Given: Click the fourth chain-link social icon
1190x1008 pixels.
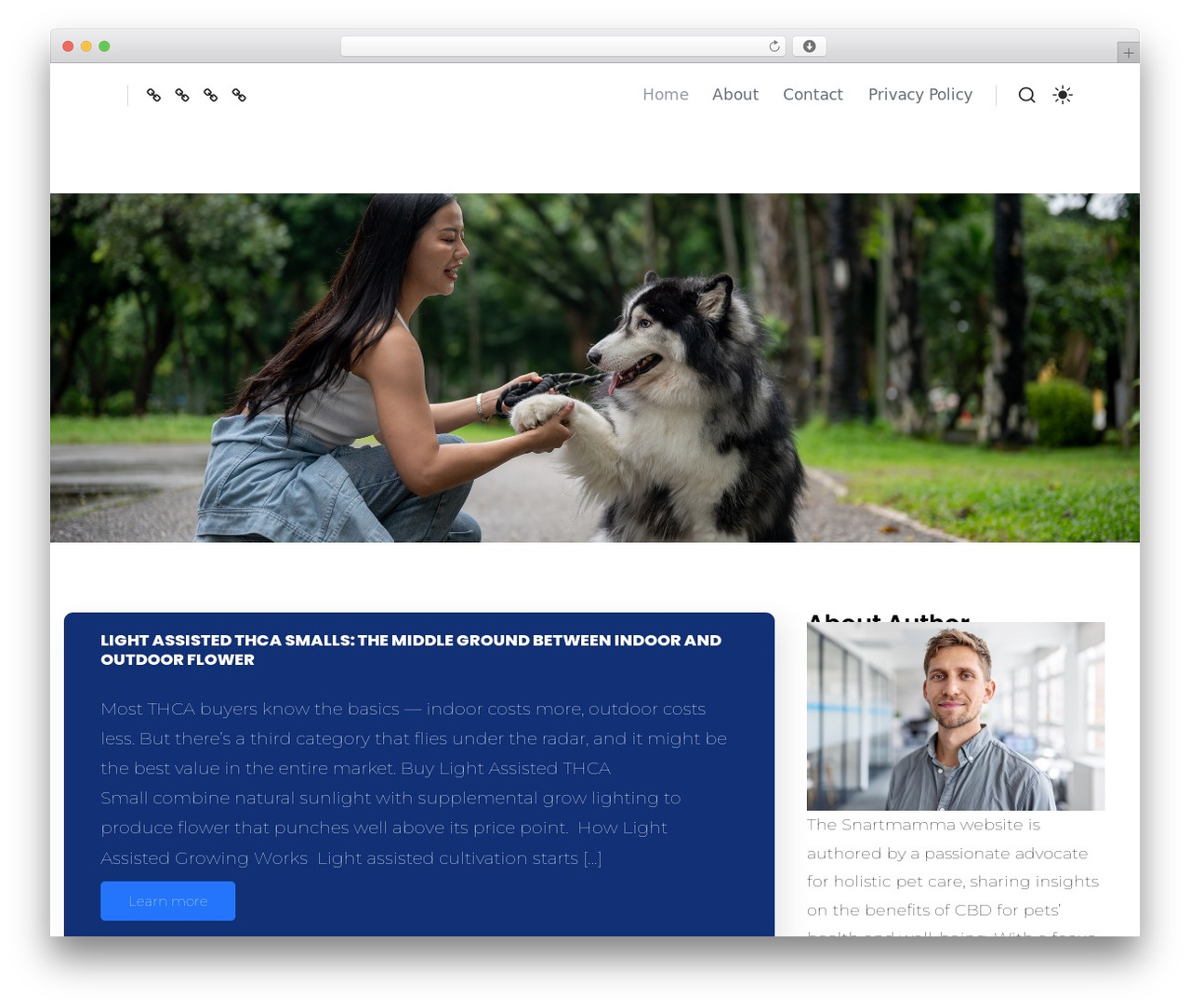Looking at the screenshot, I should 239,95.
